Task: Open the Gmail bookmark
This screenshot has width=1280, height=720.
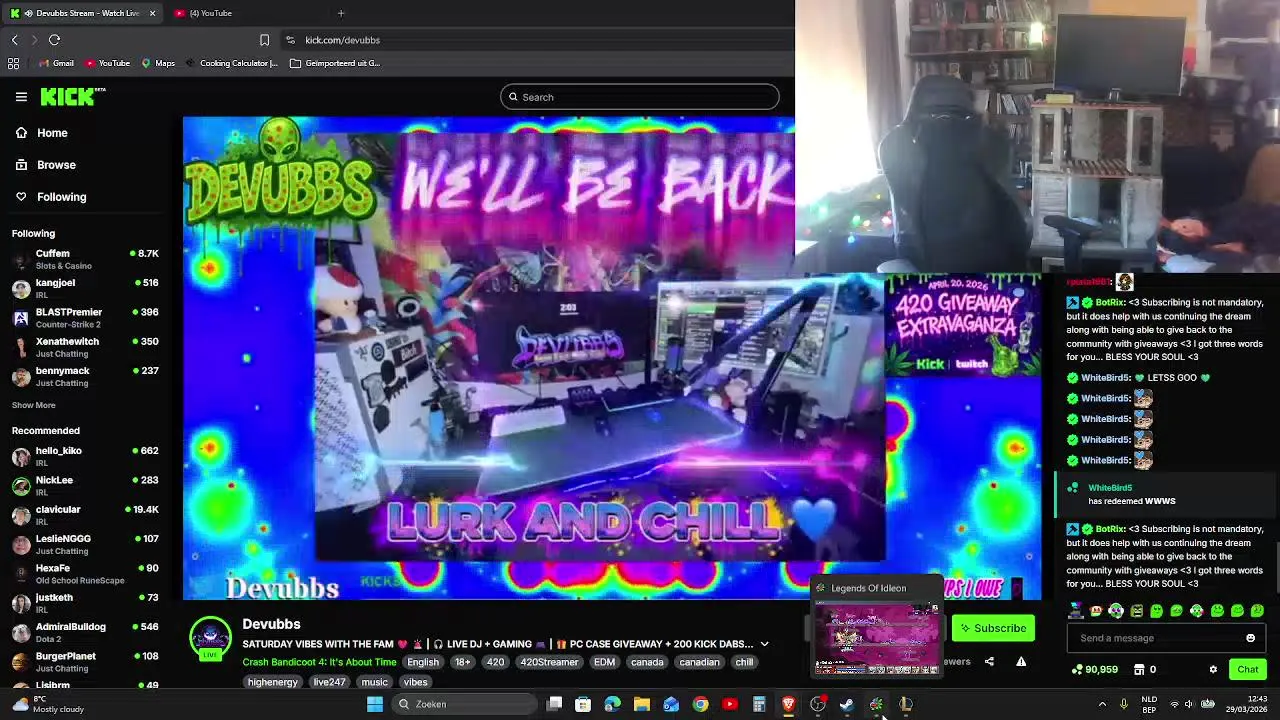Action: (x=56, y=63)
